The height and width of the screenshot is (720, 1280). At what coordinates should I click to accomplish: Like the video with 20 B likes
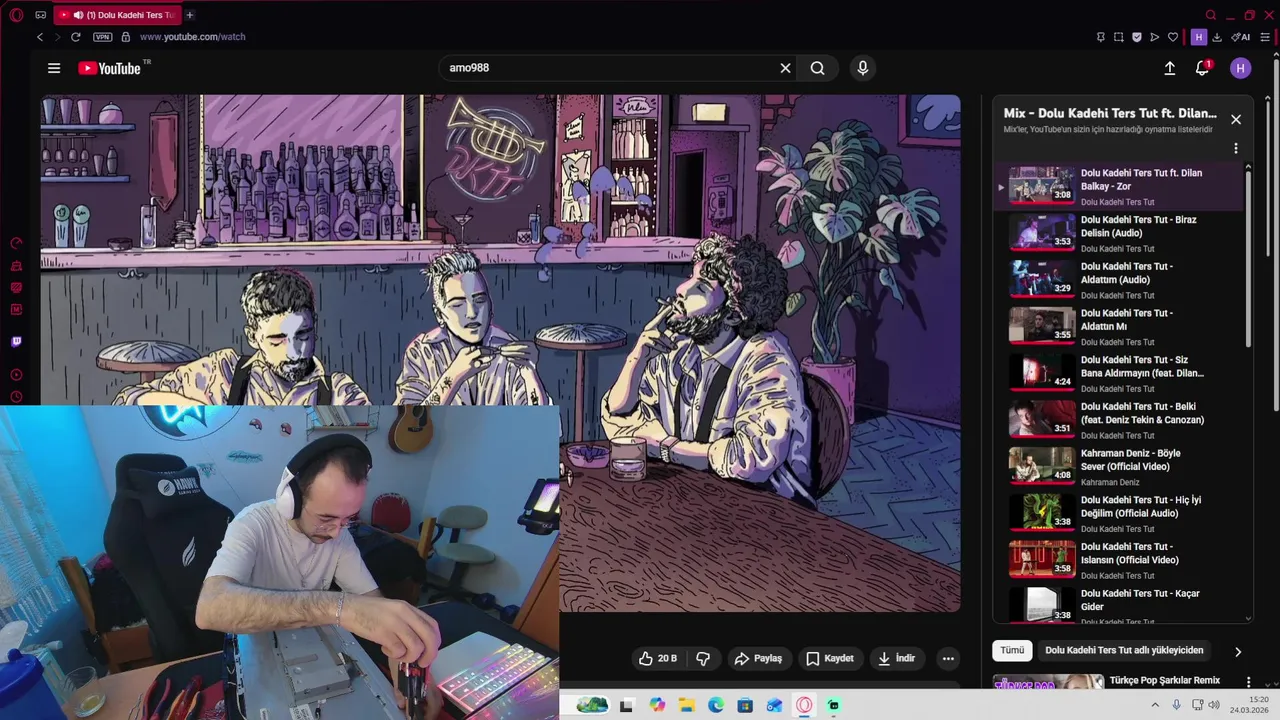[658, 658]
